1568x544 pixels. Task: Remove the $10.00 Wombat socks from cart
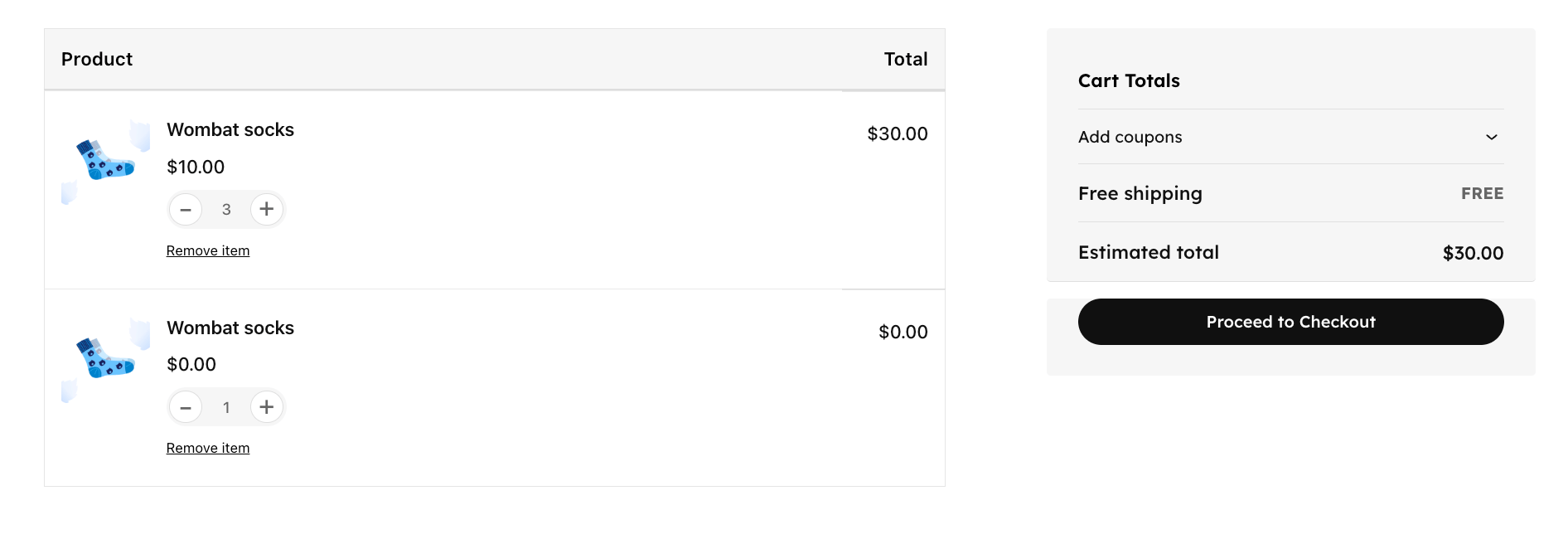[207, 250]
